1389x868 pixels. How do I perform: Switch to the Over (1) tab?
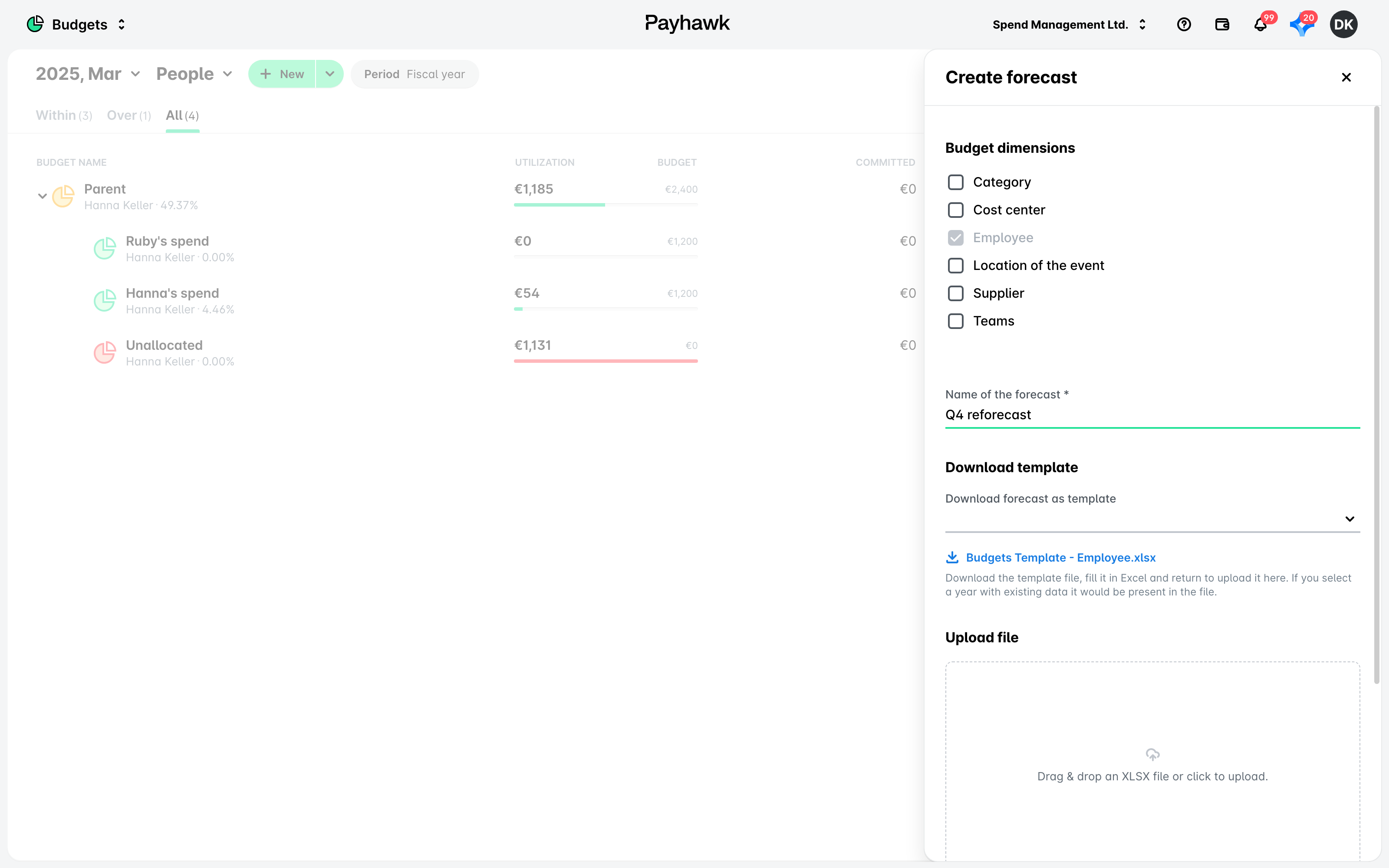129,115
